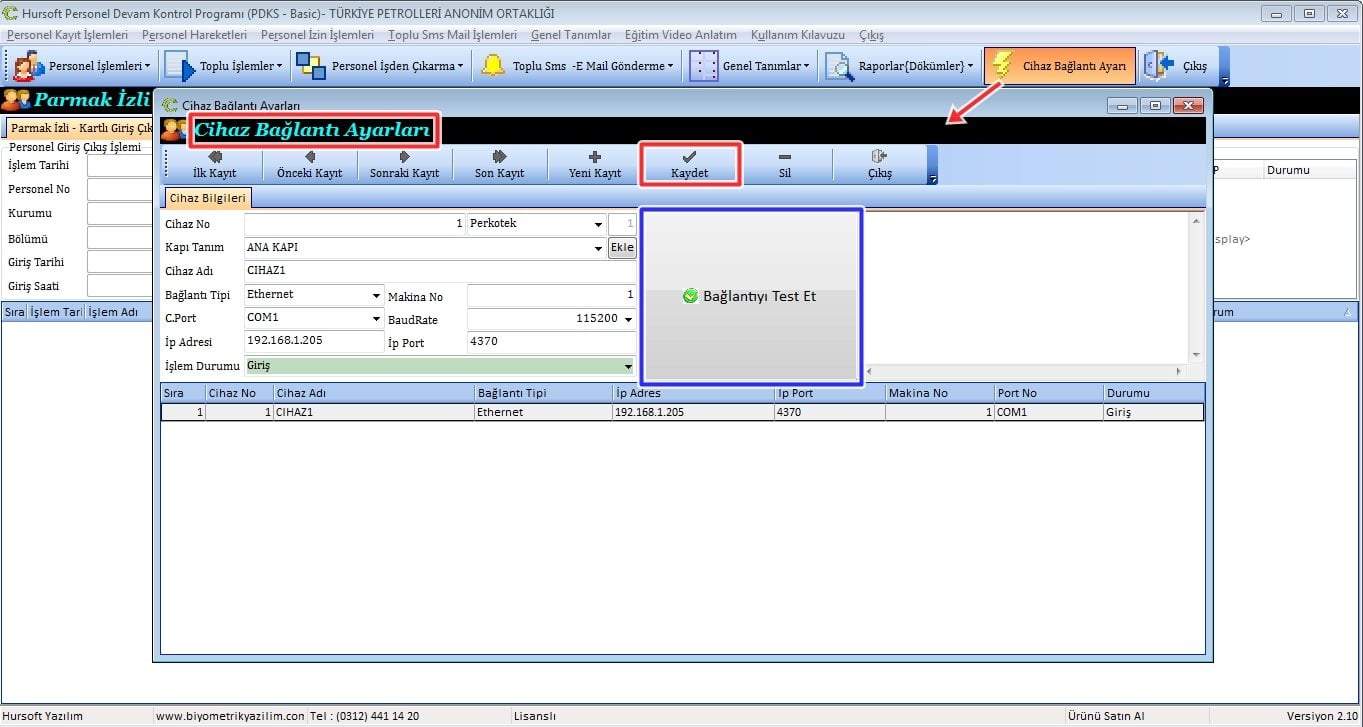Expand the BaudRate 115200 dropdown
The image size is (1363, 727).
(628, 320)
